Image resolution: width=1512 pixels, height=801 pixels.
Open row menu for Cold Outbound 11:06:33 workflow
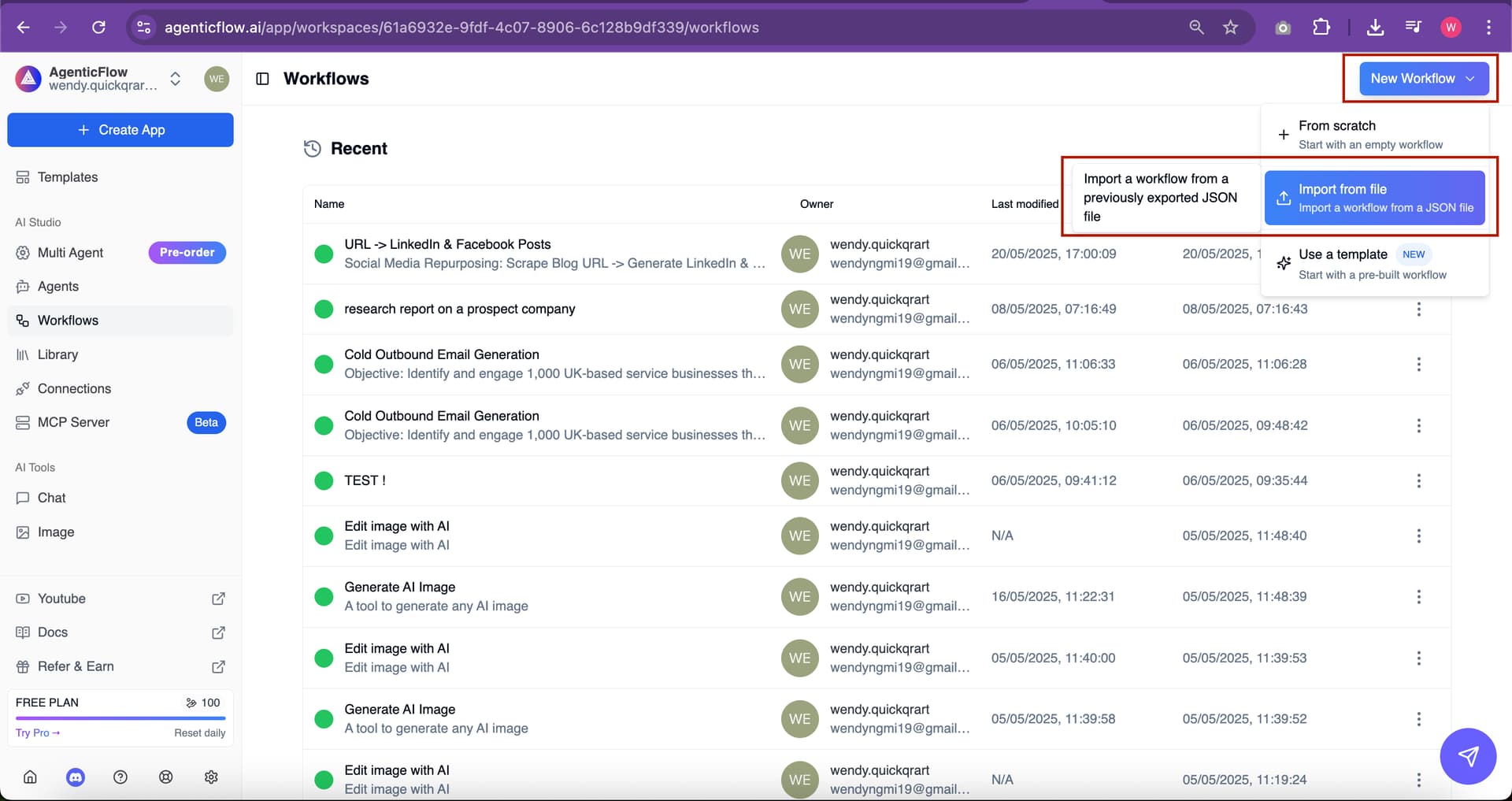[1419, 365]
